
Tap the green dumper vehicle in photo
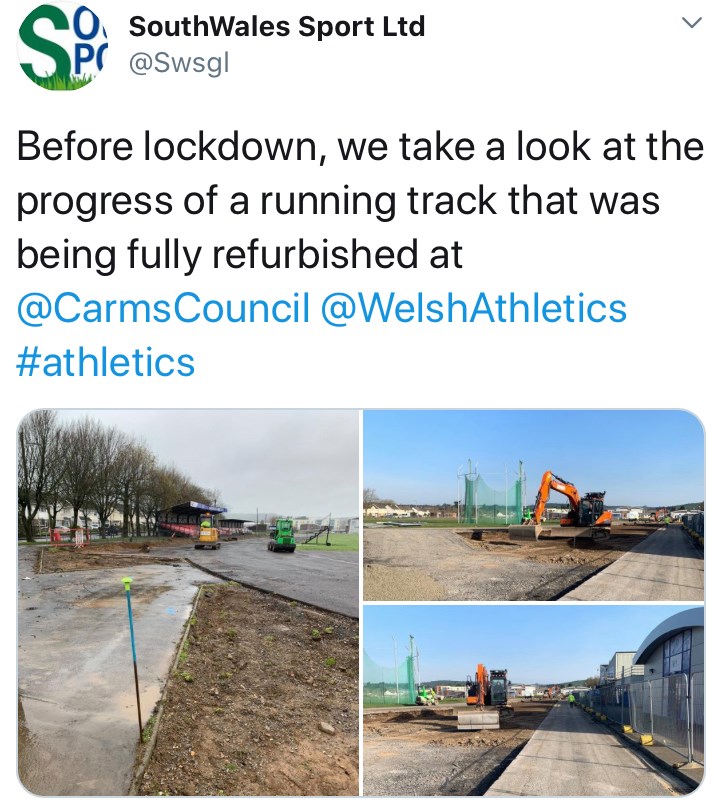281,536
